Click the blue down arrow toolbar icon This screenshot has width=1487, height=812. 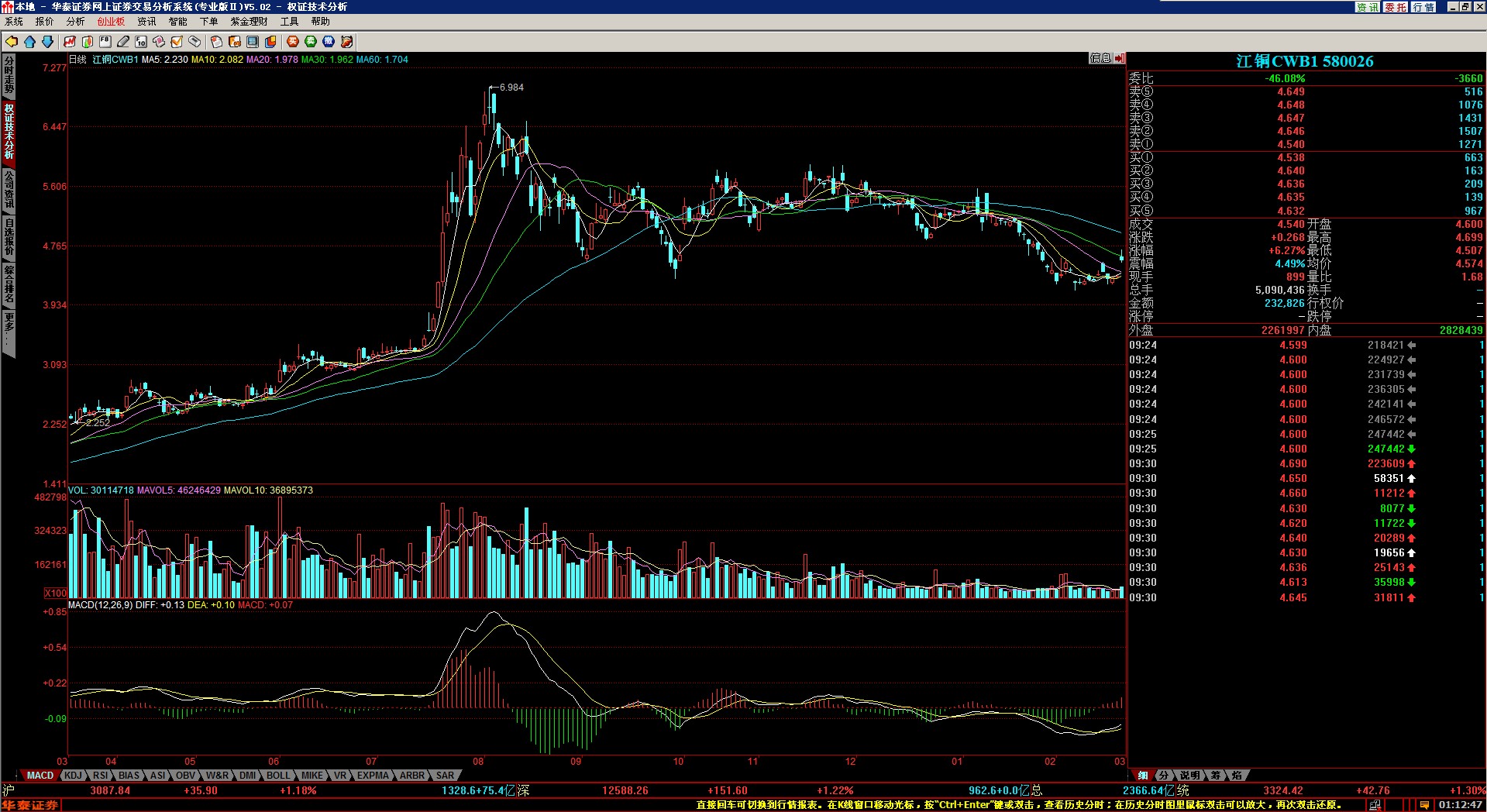pos(47,42)
